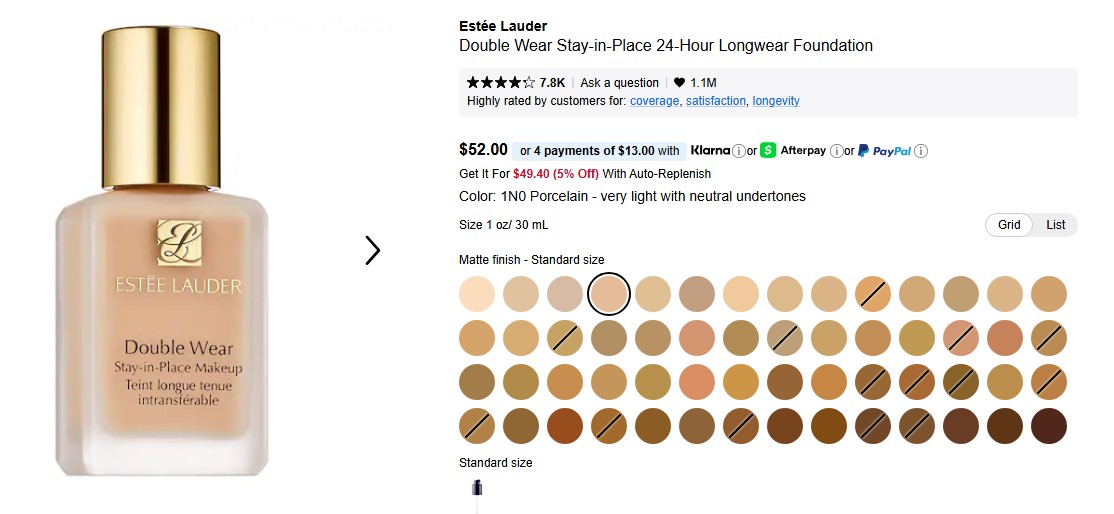Click the Afterpay info icon
Image resolution: width=1114 pixels, height=514 pixels.
[836, 151]
